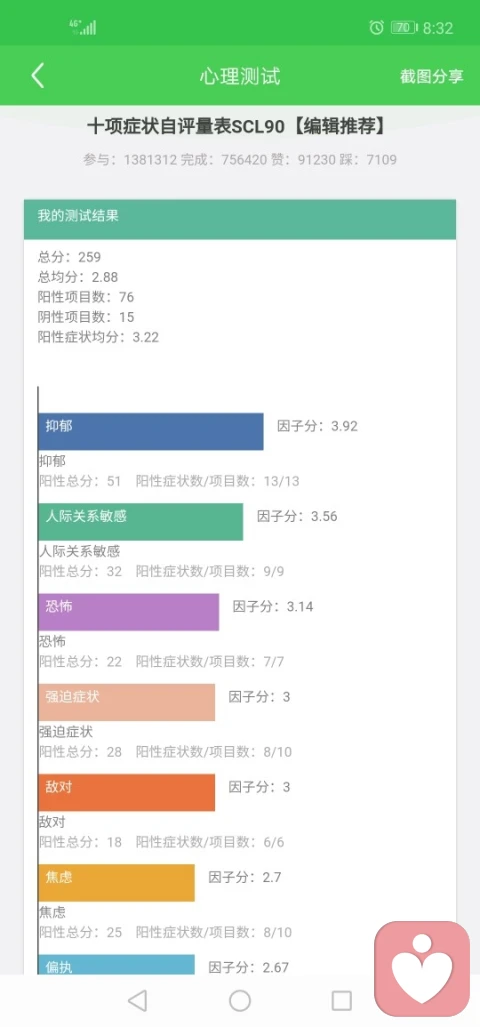Tap the alarm clock status icon
The height and width of the screenshot is (1027, 480).
[377, 28]
